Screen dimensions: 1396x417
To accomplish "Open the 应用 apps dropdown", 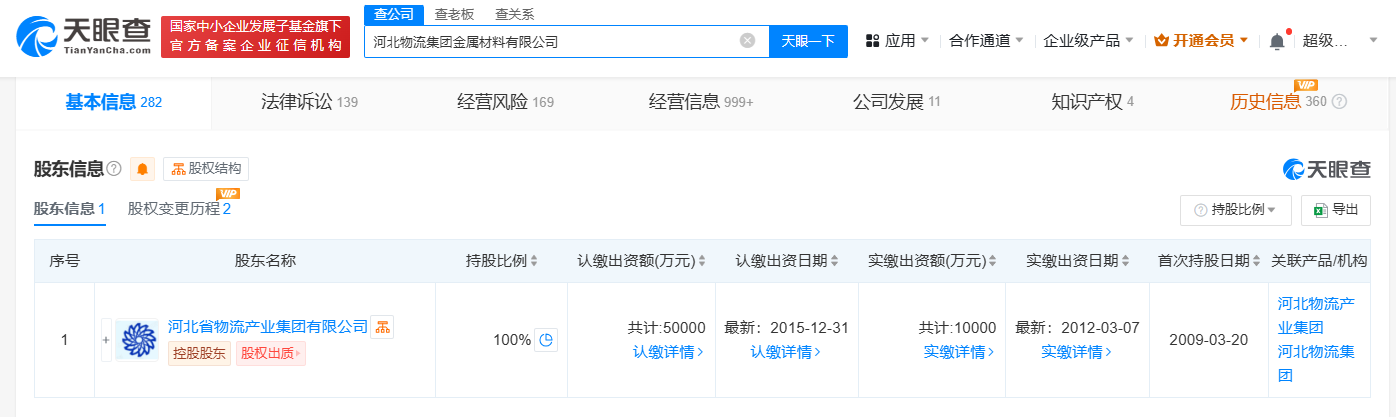I will (x=897, y=41).
